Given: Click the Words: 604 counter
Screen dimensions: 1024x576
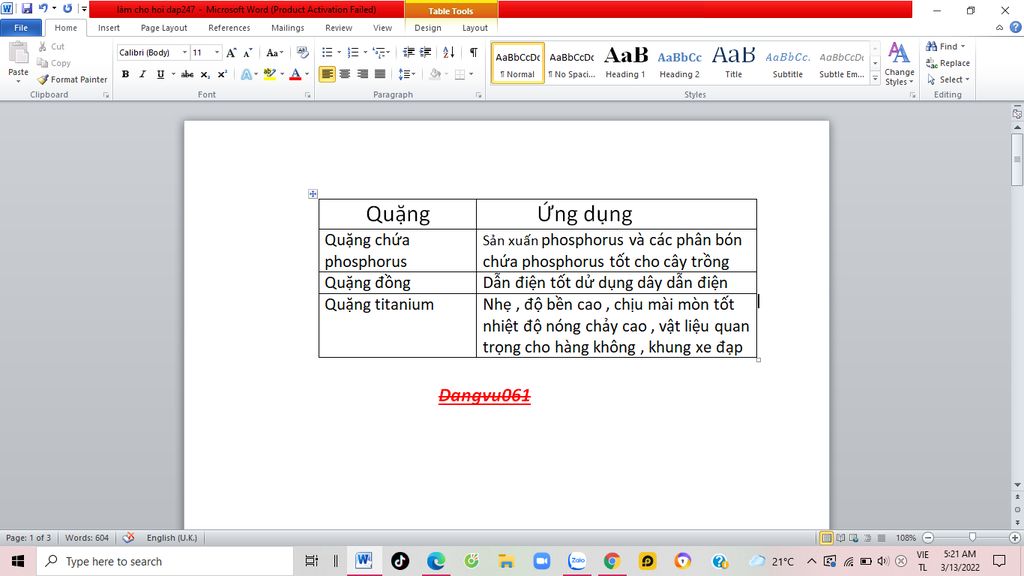Looking at the screenshot, I should click(x=87, y=538).
